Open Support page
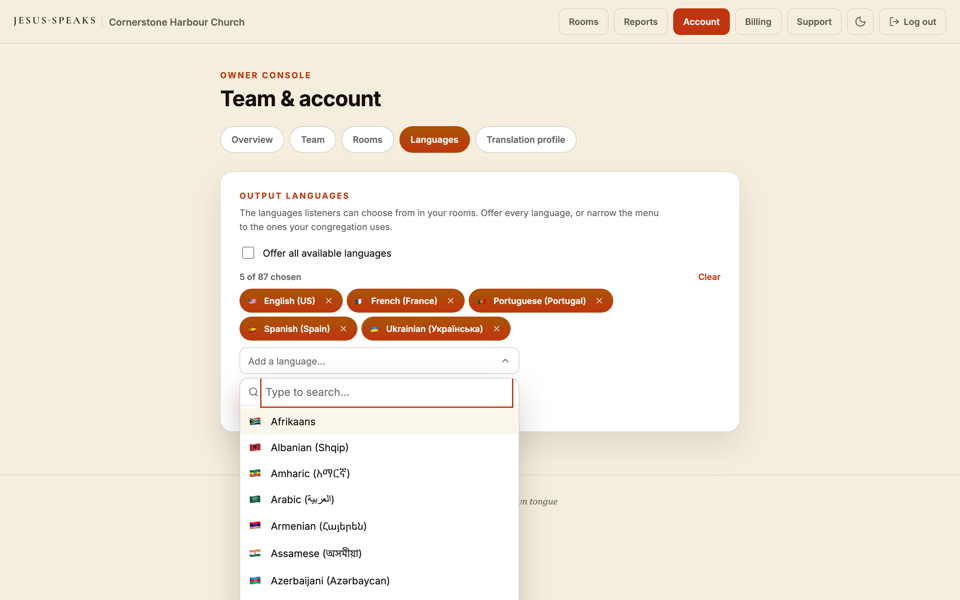Viewport: 960px width, 600px height. tap(814, 21)
